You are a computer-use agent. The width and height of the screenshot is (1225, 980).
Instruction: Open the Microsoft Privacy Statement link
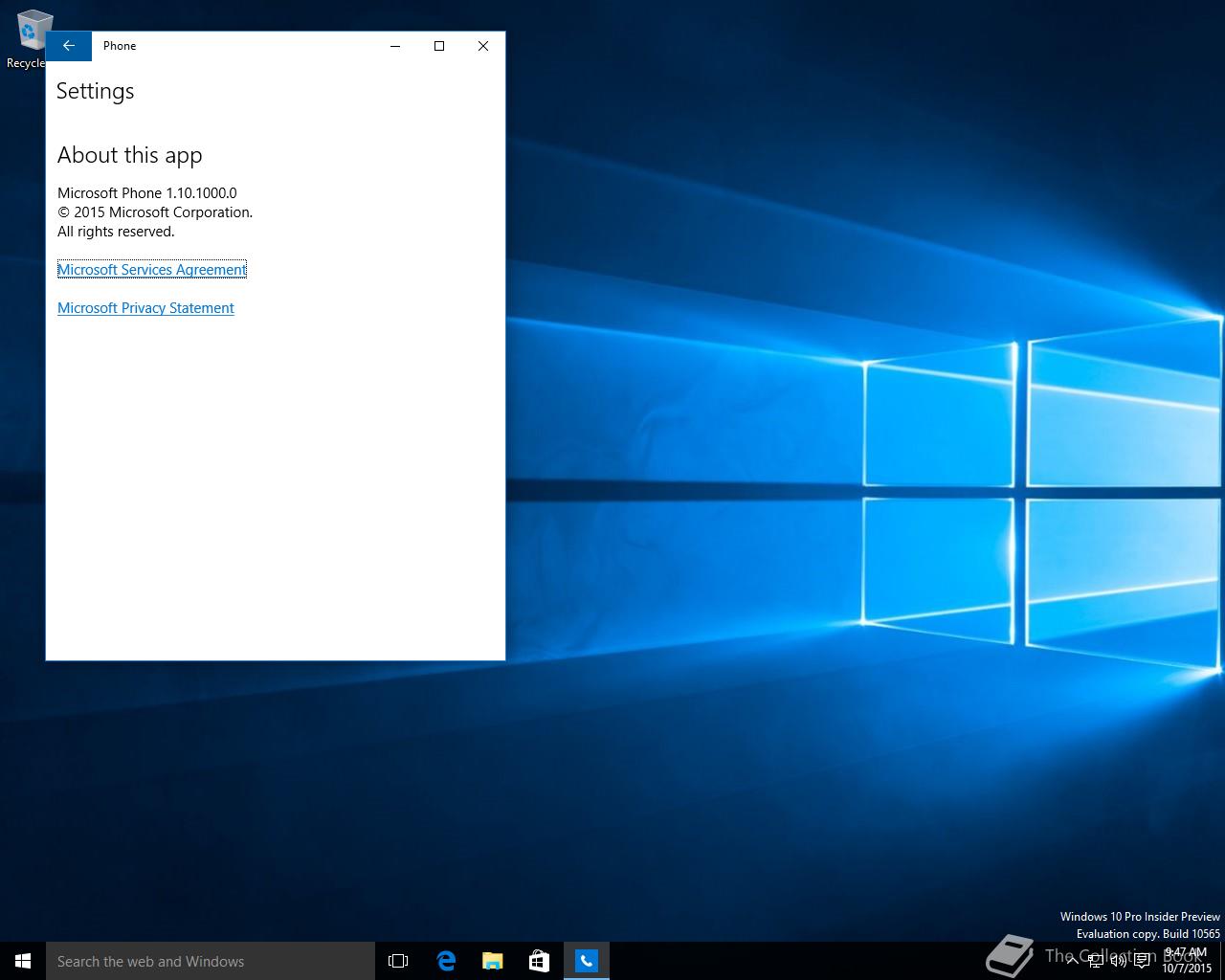145,308
